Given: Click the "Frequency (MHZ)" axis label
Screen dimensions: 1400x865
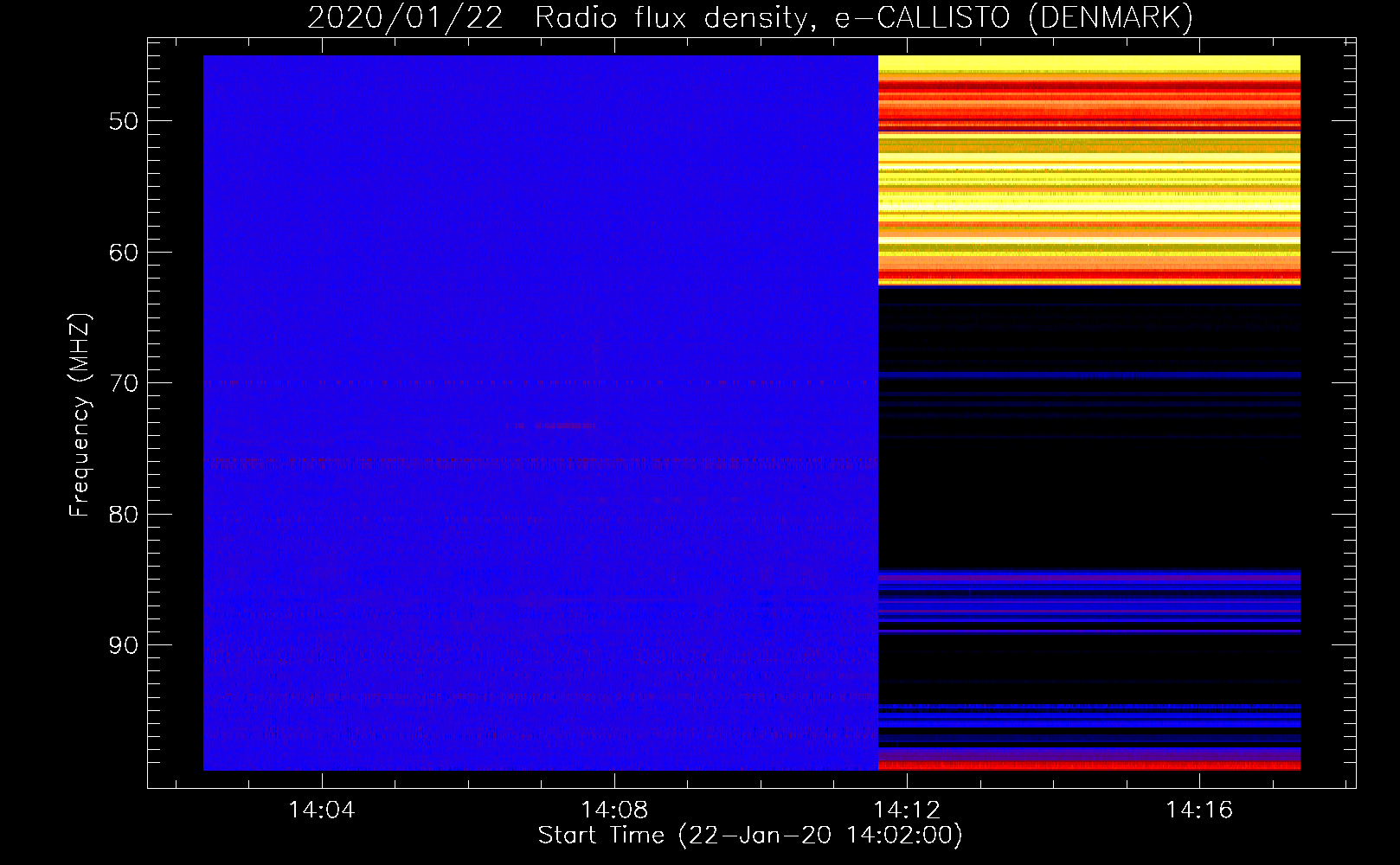Looking at the screenshot, I should (80, 415).
